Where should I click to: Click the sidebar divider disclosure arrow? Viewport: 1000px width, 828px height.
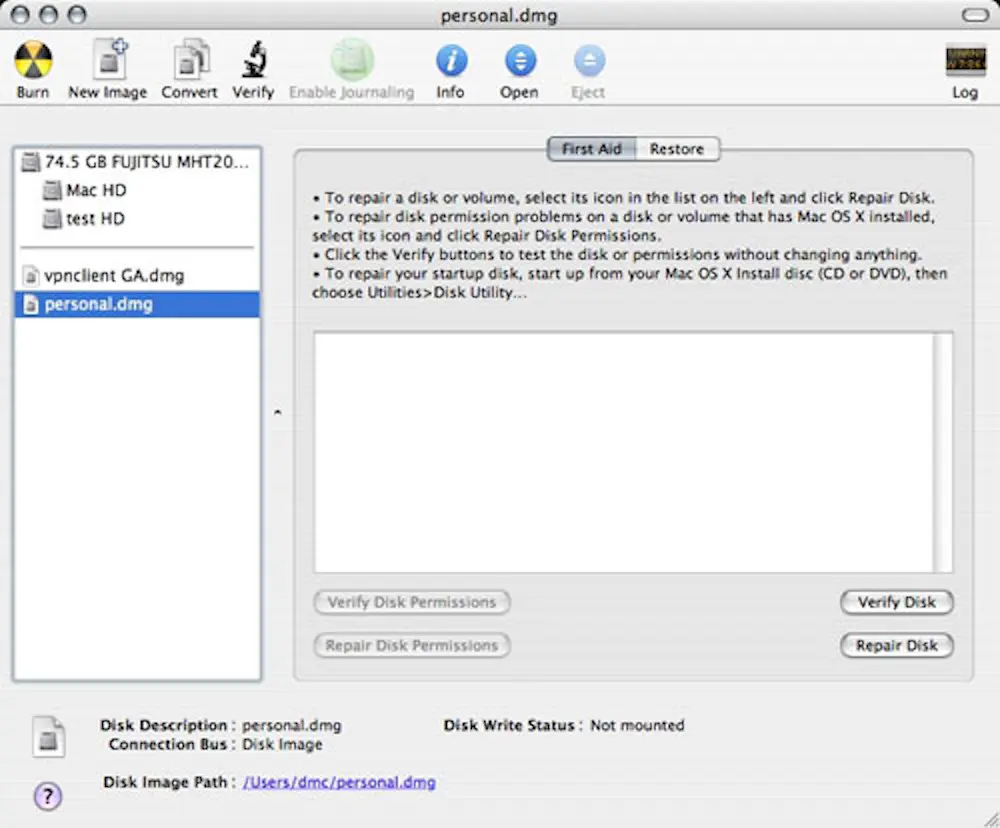click(x=278, y=410)
